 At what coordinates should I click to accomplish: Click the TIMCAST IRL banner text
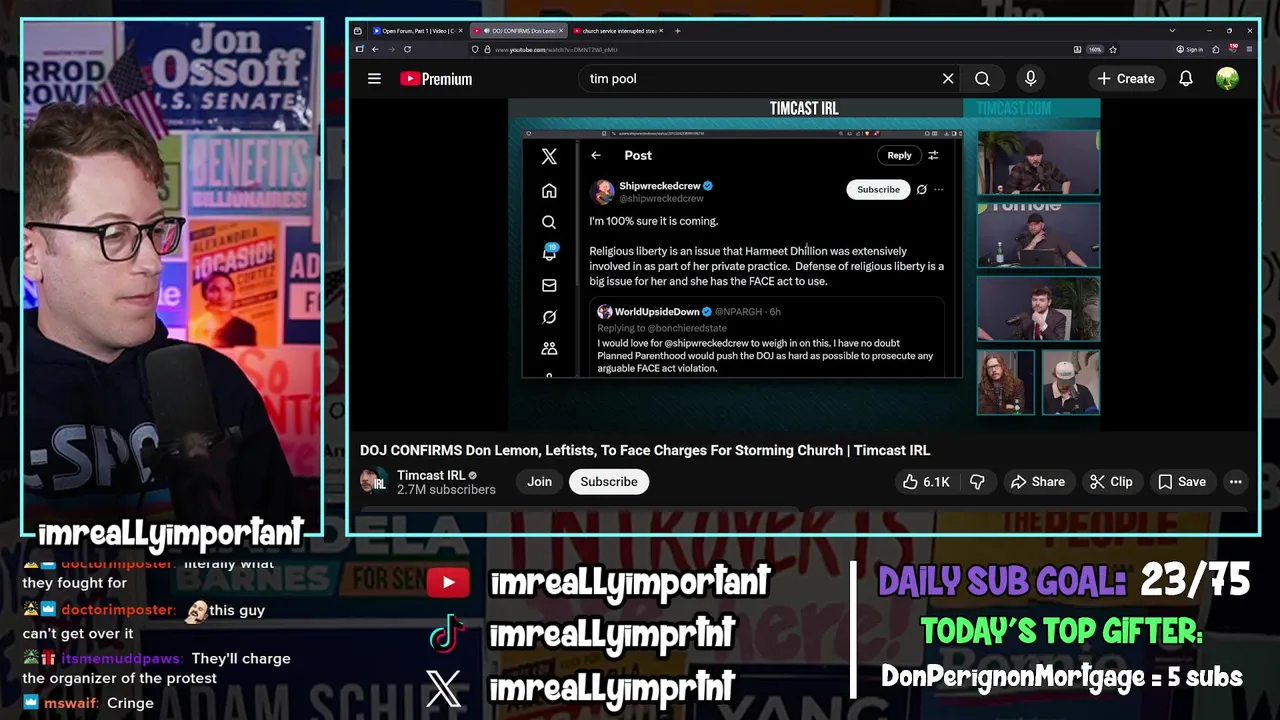click(804, 108)
